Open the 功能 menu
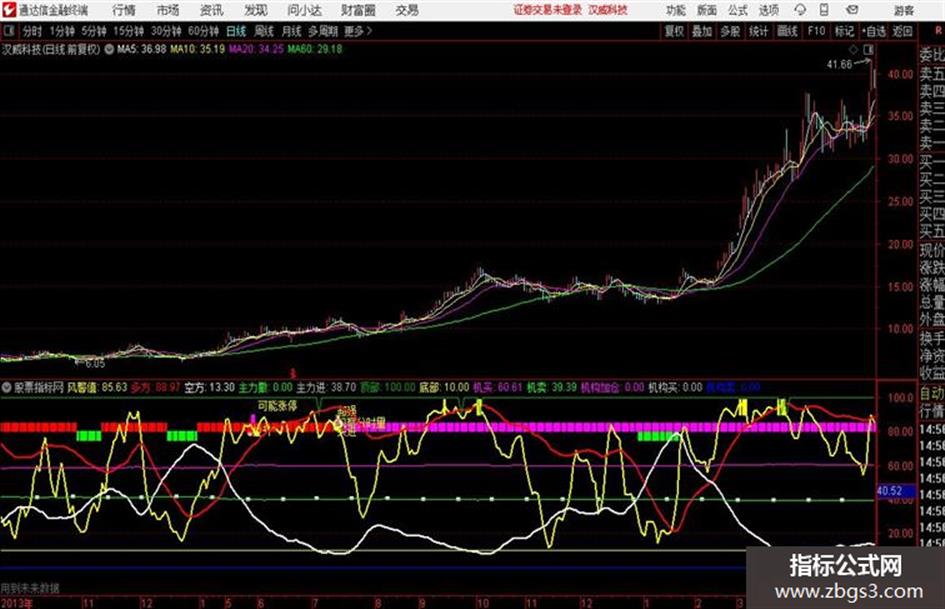This screenshot has height=609, width=945. [x=676, y=10]
